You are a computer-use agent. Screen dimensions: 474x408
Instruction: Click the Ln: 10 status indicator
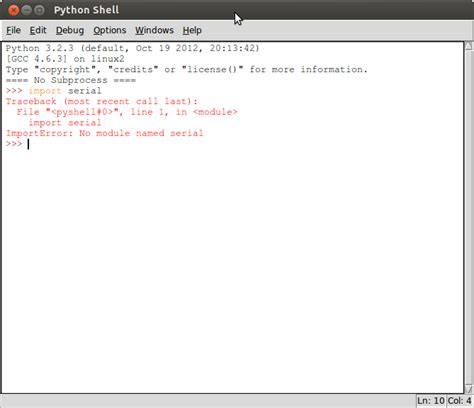(x=431, y=401)
